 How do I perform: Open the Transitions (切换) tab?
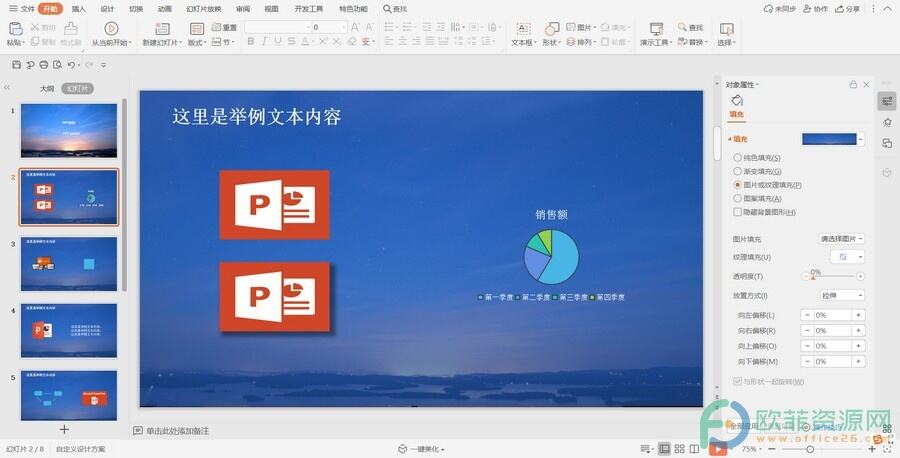[136, 9]
